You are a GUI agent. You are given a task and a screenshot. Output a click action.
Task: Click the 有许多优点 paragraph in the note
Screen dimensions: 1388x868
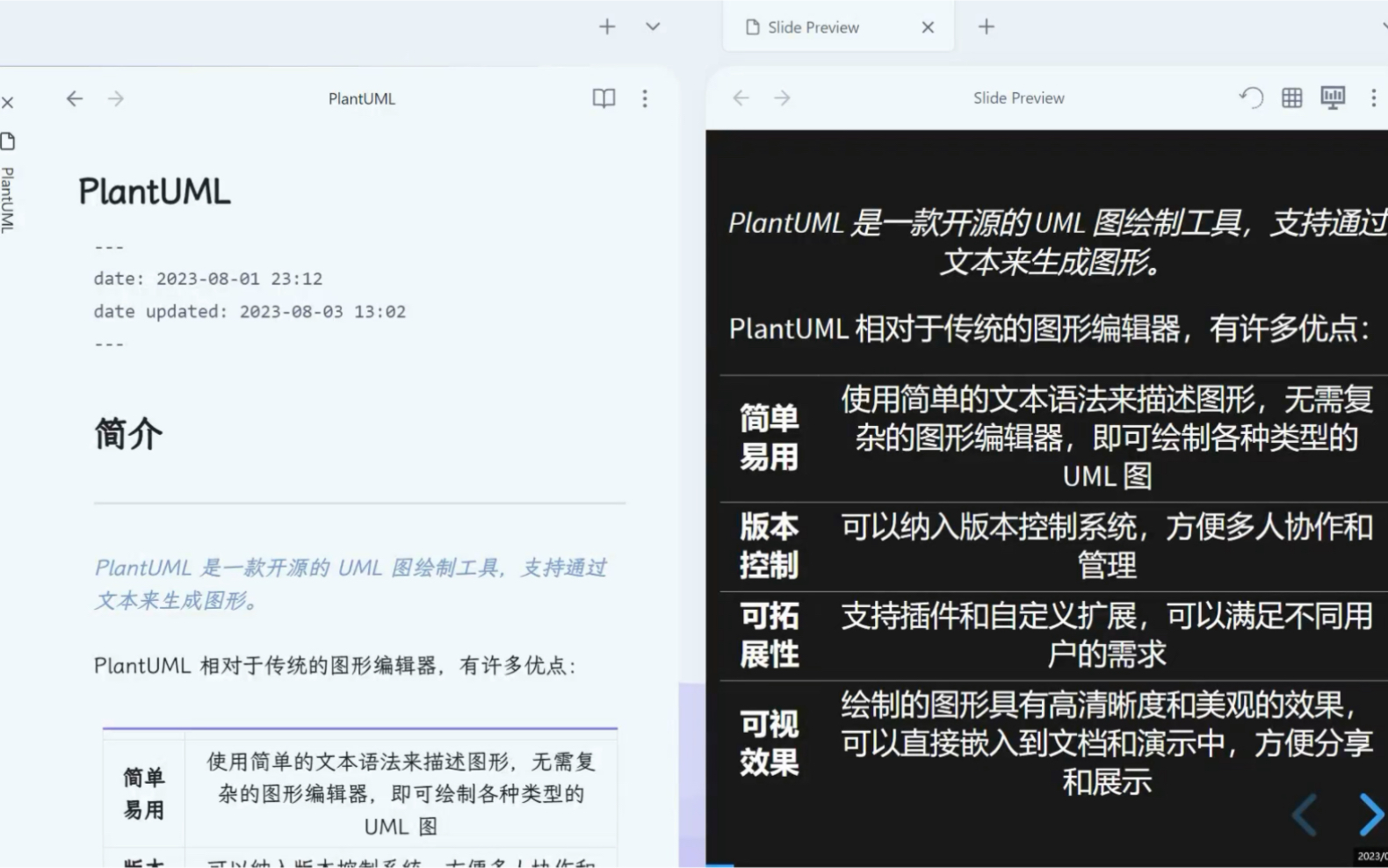click(x=335, y=665)
